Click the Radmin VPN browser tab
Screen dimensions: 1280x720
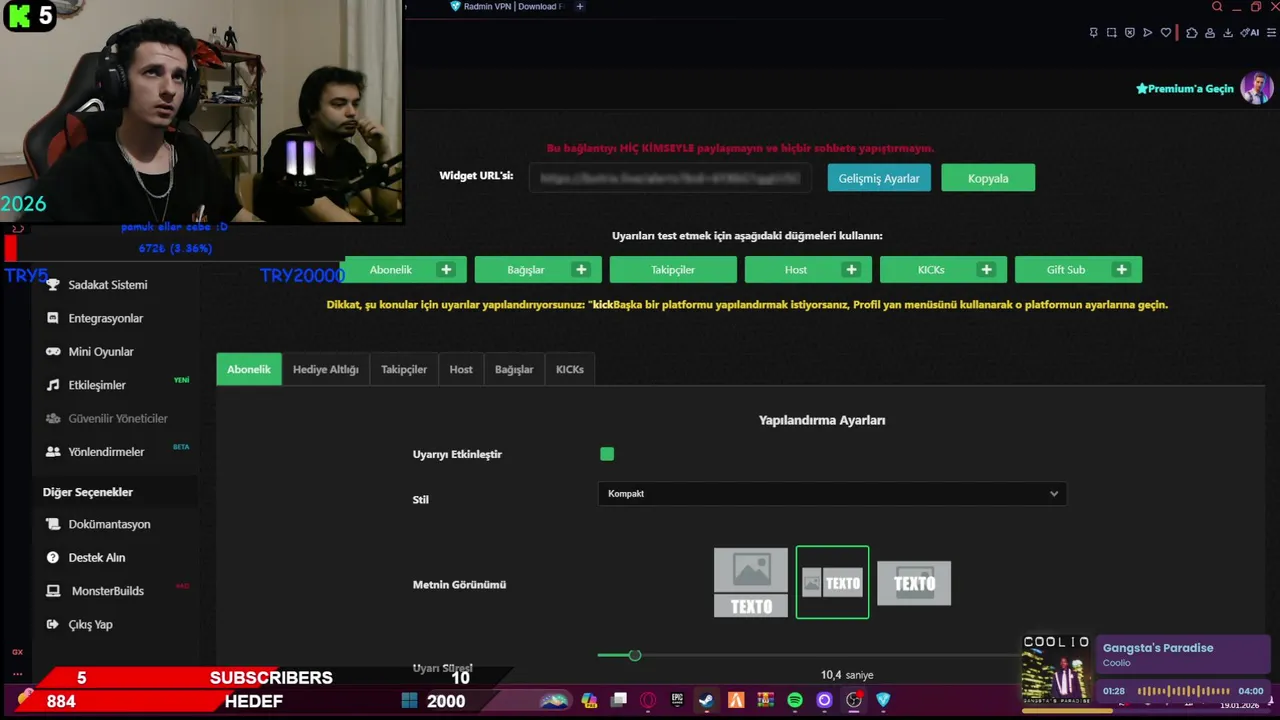pos(507,7)
